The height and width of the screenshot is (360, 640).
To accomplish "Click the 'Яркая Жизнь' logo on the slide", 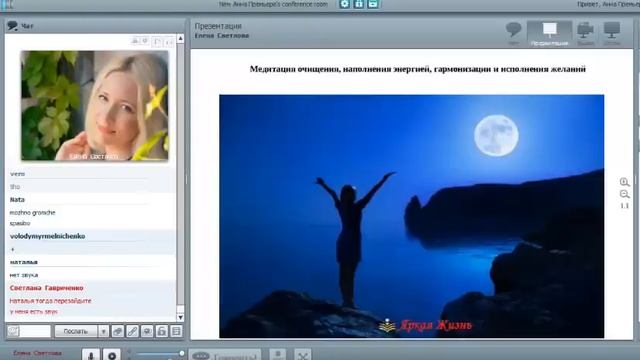I will (426, 325).
